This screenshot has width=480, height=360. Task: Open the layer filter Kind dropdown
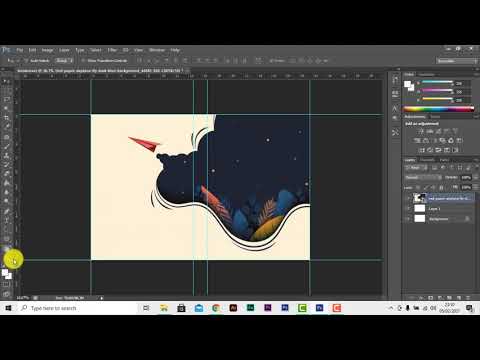coord(415,168)
